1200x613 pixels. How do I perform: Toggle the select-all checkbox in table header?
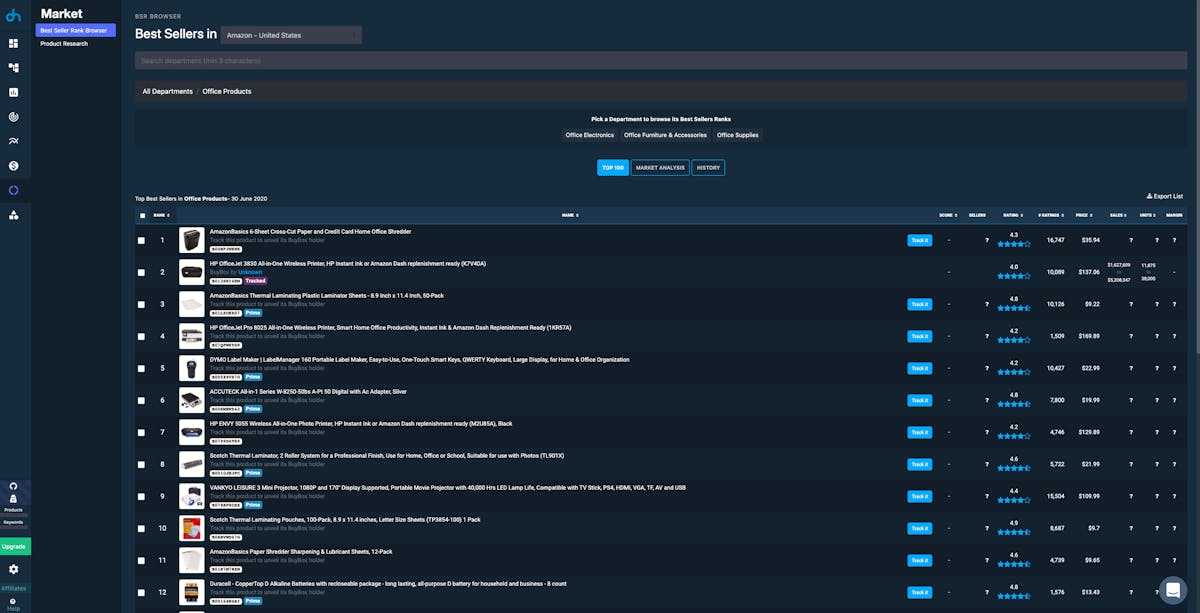pos(142,215)
